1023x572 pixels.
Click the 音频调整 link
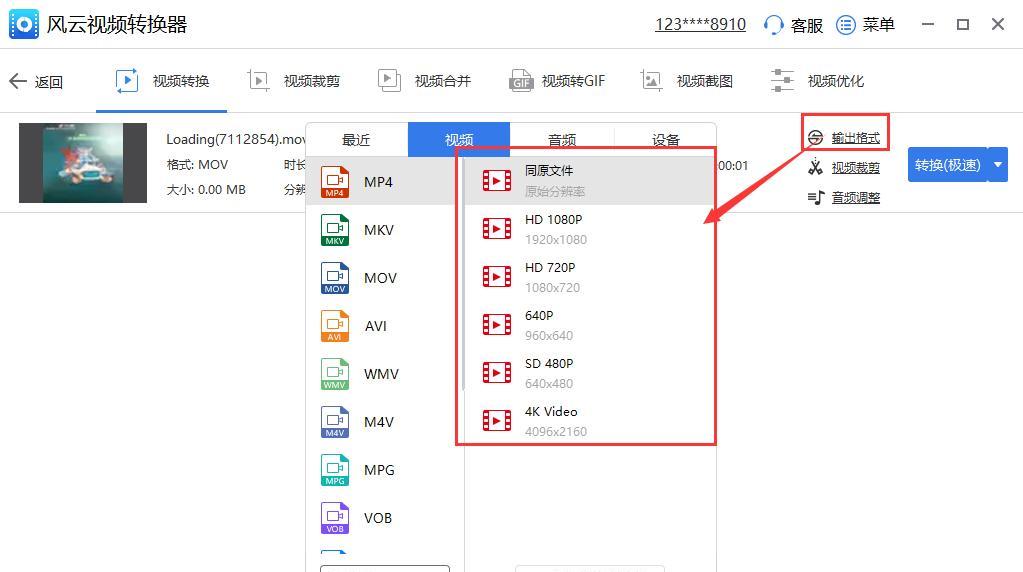click(x=855, y=198)
